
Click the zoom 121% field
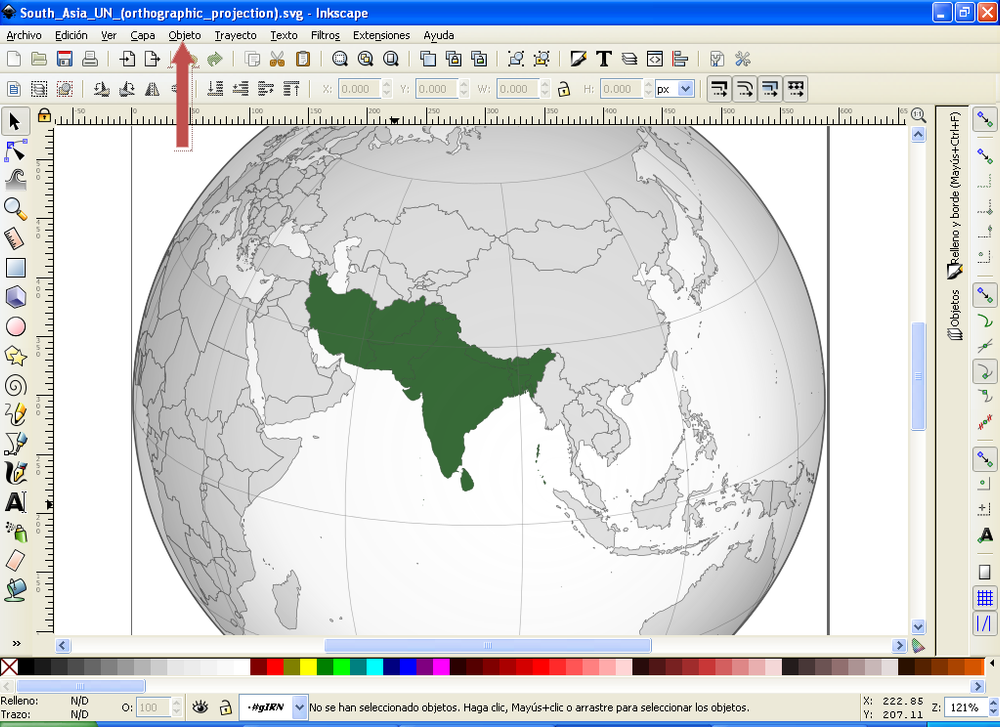pyautogui.click(x=964, y=707)
